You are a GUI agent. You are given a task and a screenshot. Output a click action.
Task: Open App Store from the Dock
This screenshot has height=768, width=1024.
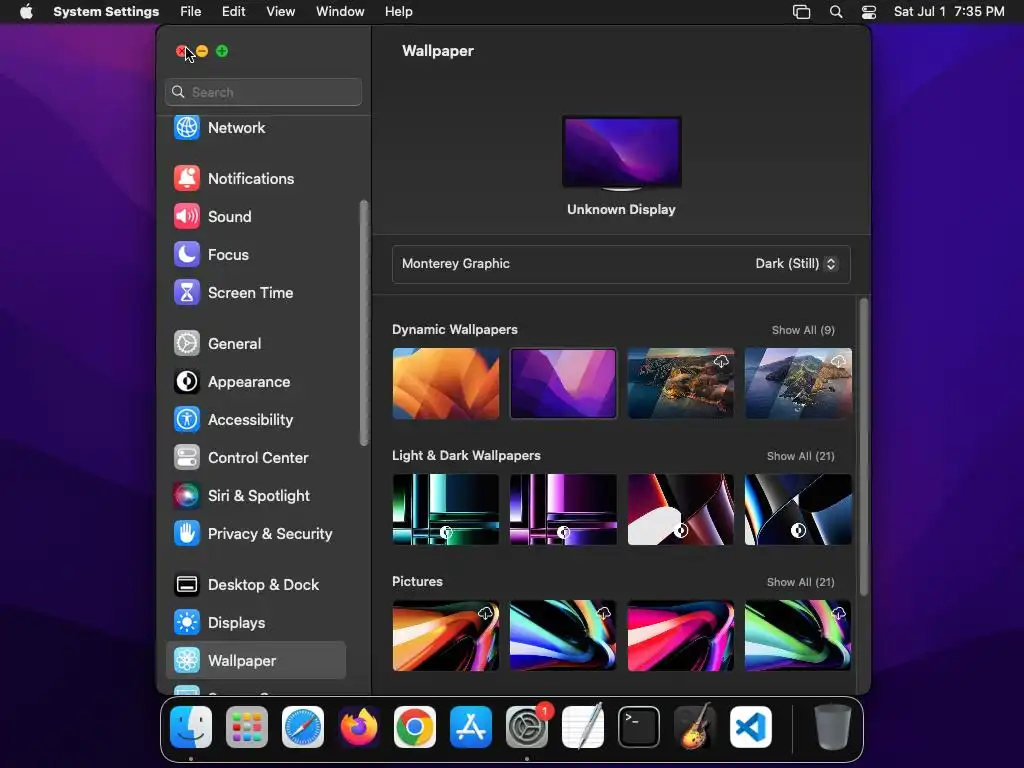pos(471,727)
